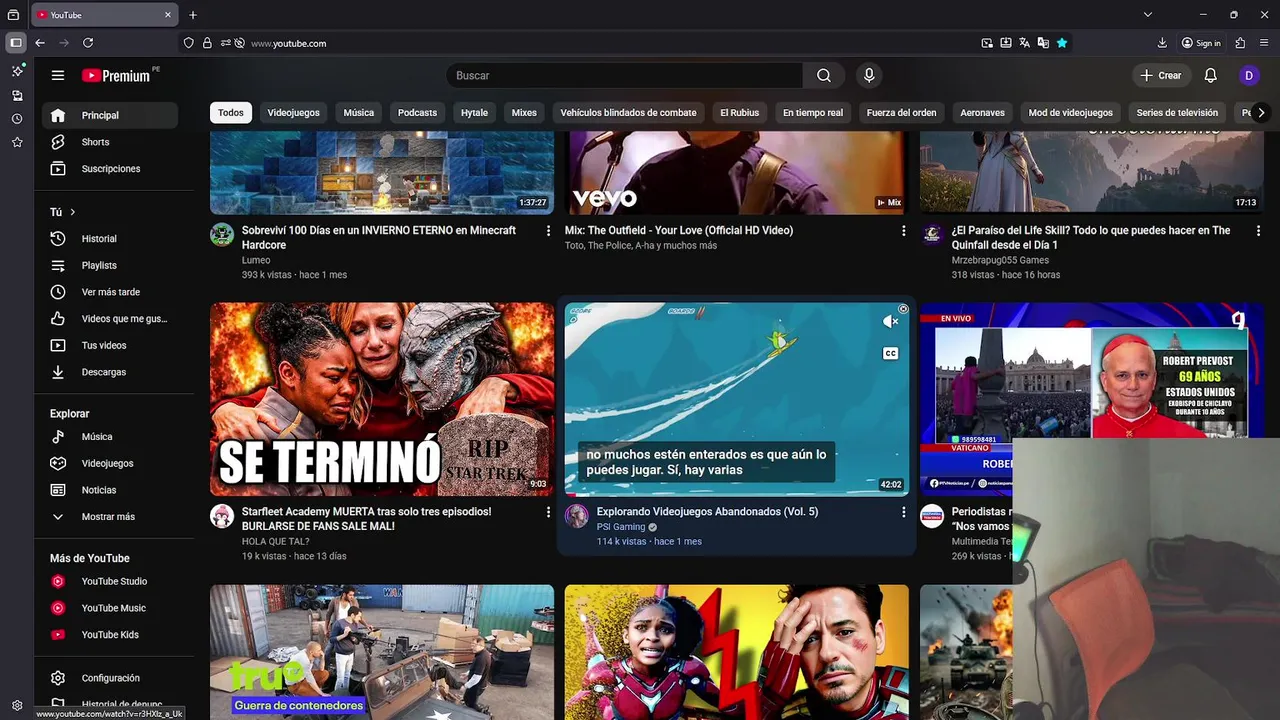Click the www.youtube.com address bar
The width and height of the screenshot is (1280, 720).
point(610,43)
